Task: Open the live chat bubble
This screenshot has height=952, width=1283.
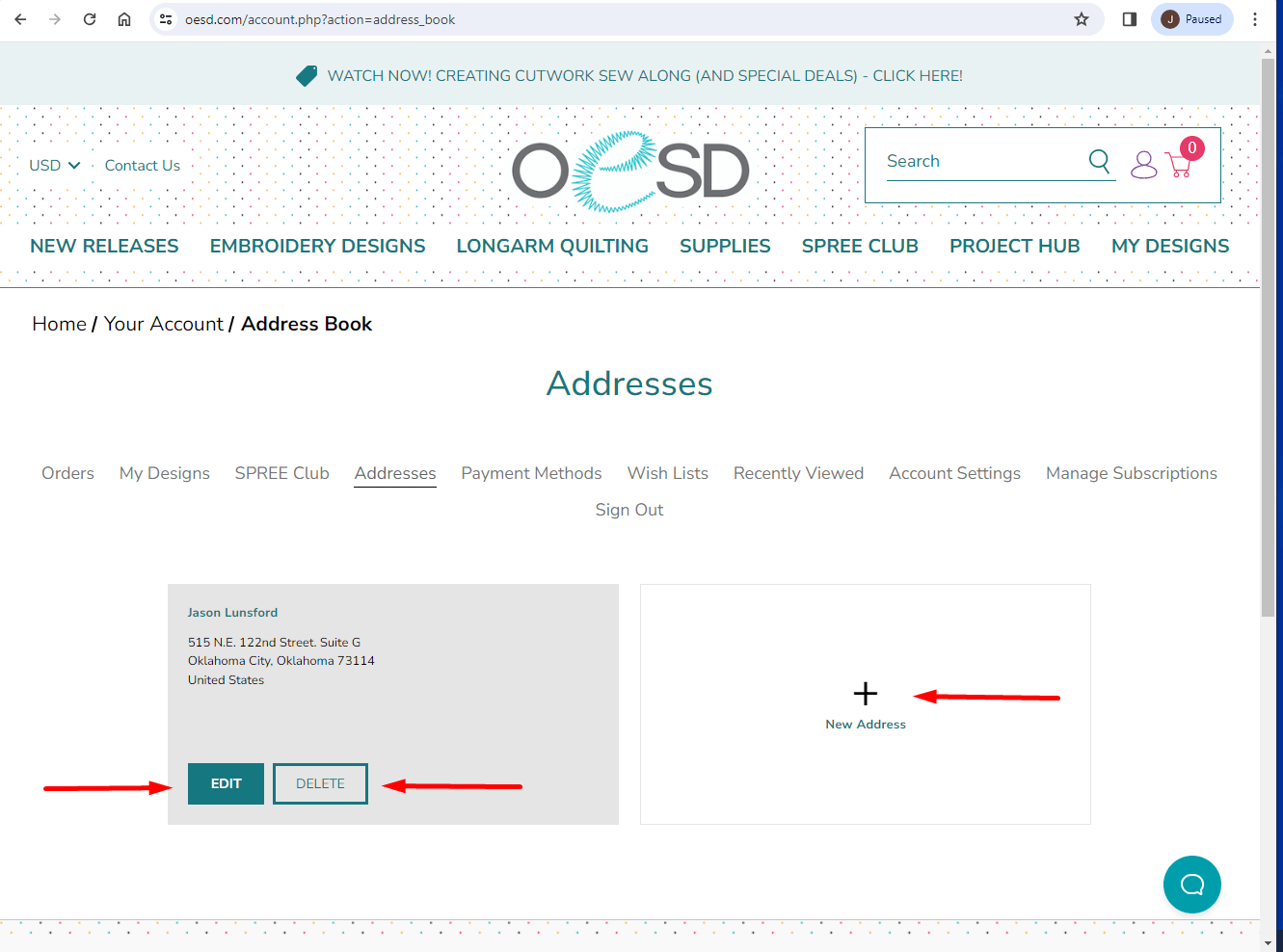Action: pyautogui.click(x=1191, y=885)
